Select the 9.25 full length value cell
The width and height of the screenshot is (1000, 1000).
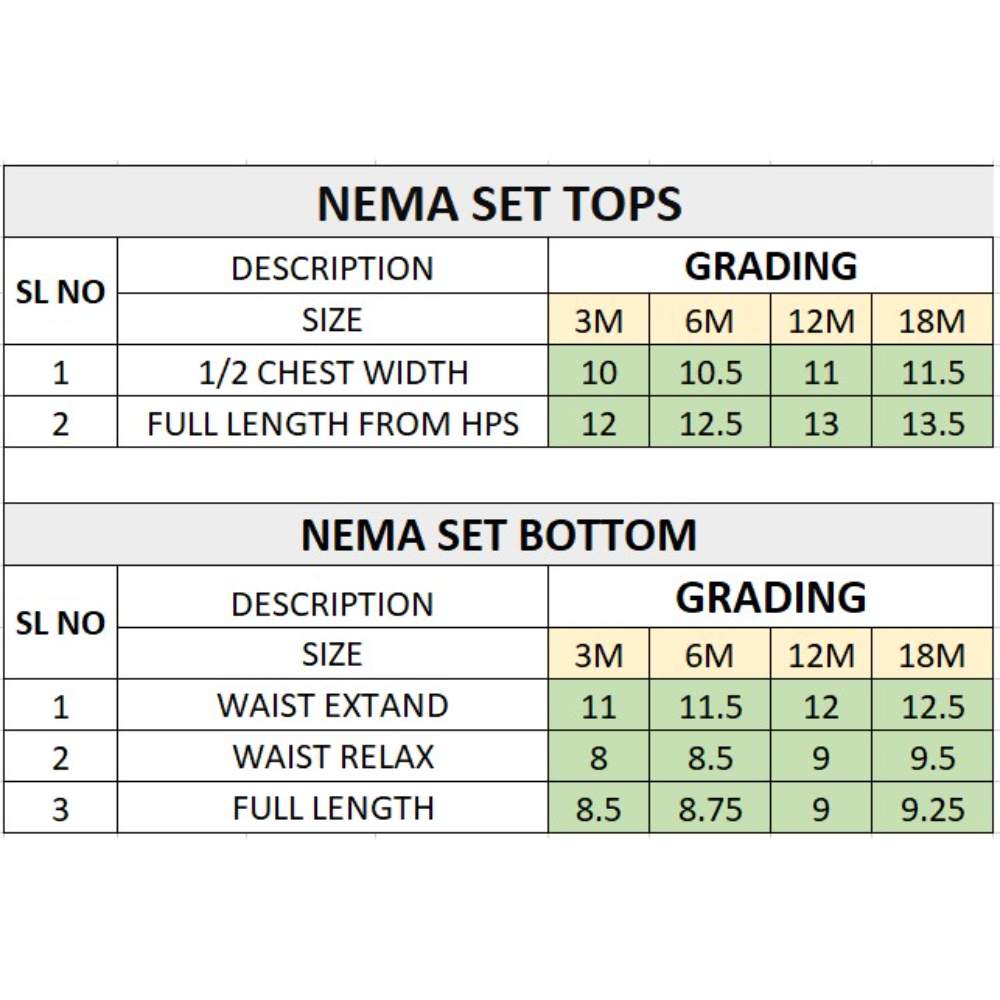932,808
